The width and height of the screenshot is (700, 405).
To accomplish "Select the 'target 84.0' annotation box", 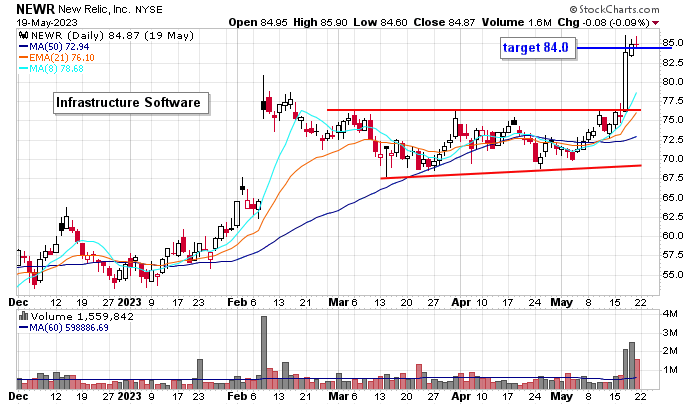I will (x=540, y=48).
